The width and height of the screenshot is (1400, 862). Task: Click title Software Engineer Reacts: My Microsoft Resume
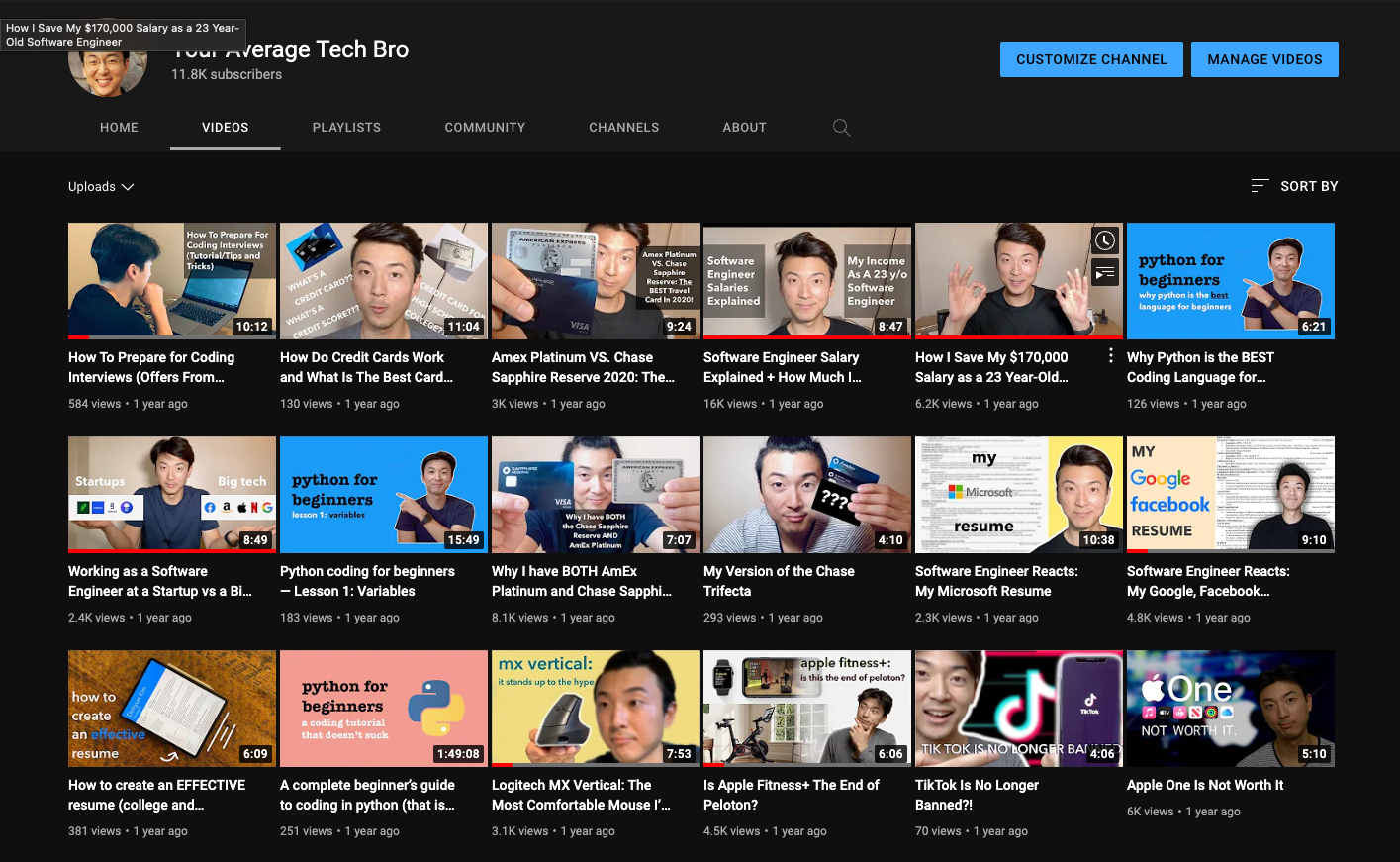996,581
